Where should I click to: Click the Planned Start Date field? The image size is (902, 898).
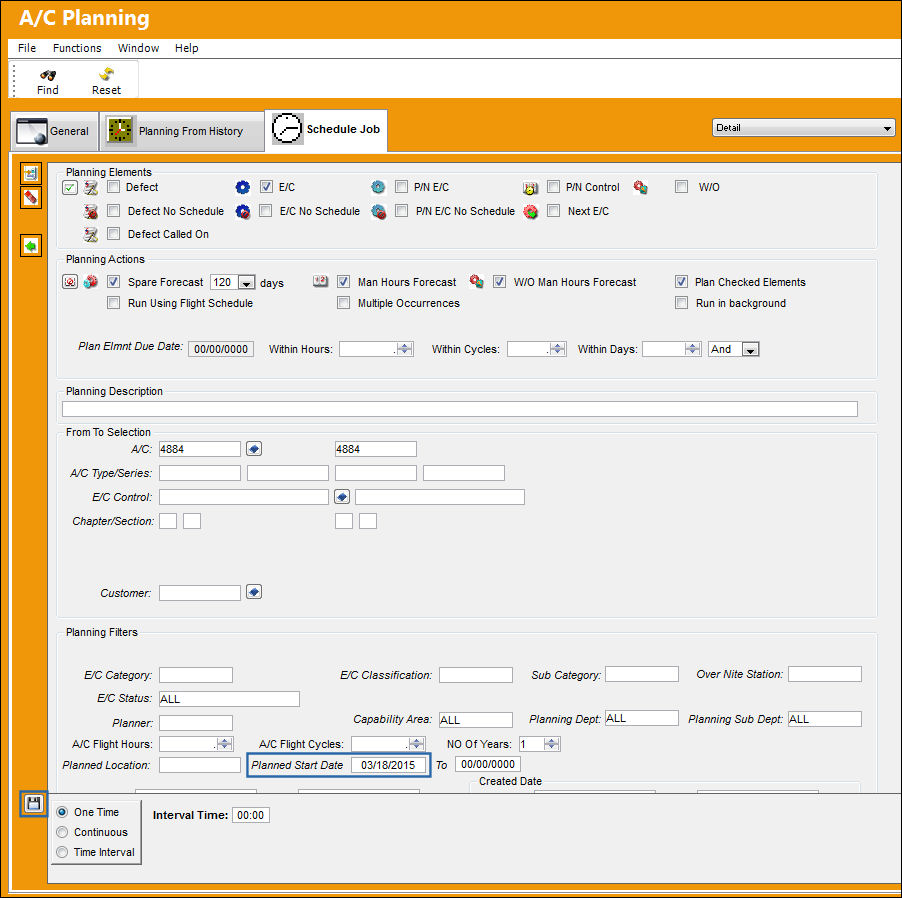(x=388, y=765)
